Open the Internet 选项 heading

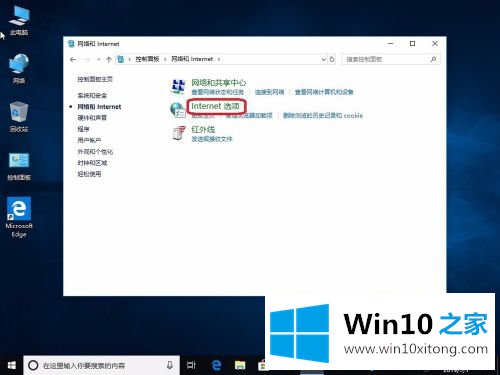pyautogui.click(x=215, y=106)
